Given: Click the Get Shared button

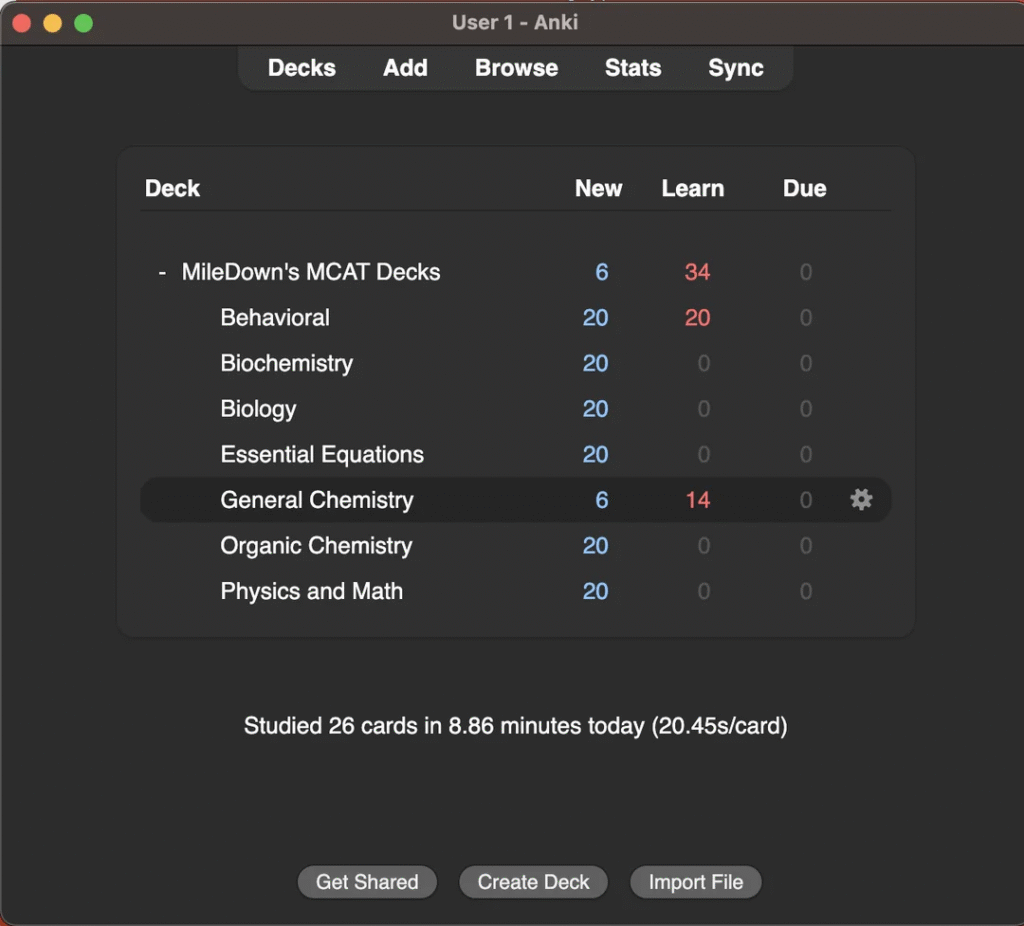Looking at the screenshot, I should [367, 882].
